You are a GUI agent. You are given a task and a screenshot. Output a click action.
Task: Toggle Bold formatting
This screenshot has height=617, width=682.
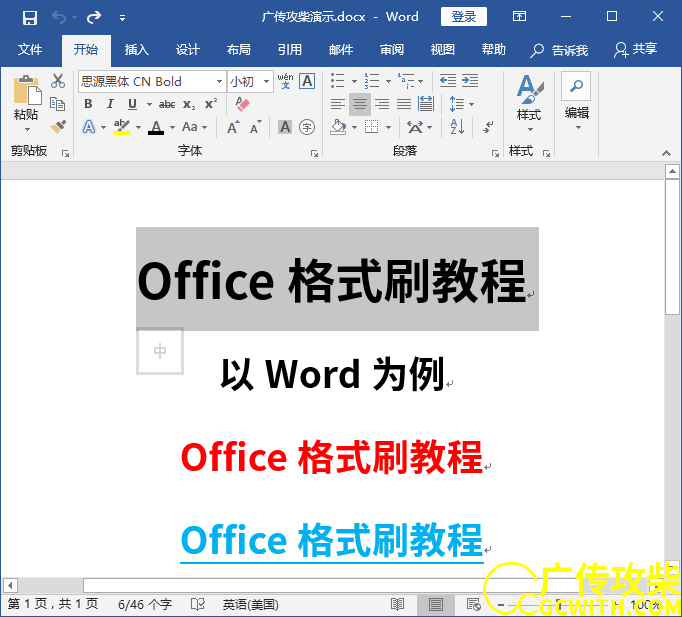[x=88, y=104]
